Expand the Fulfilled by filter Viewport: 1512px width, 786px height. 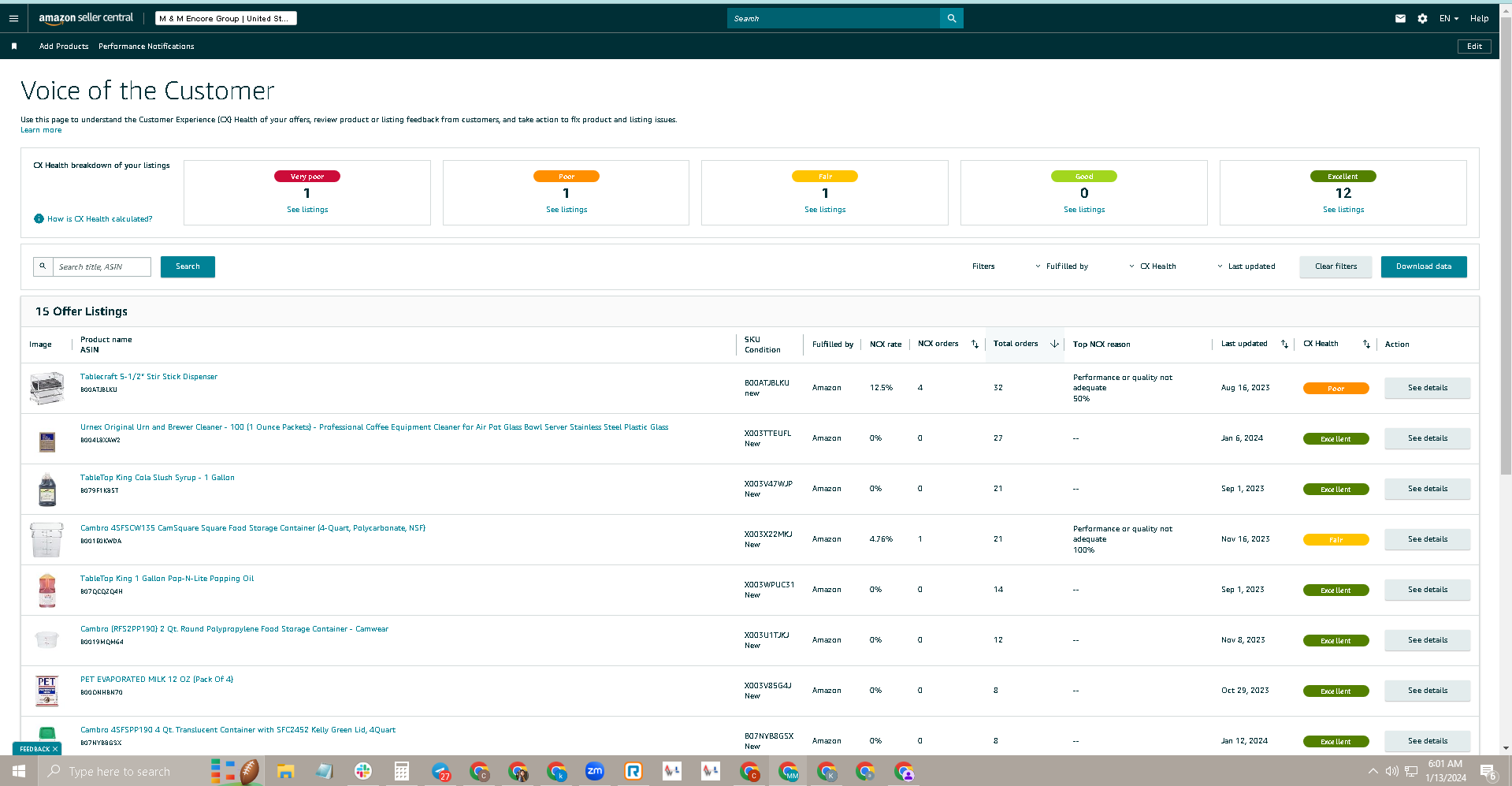pos(1061,266)
